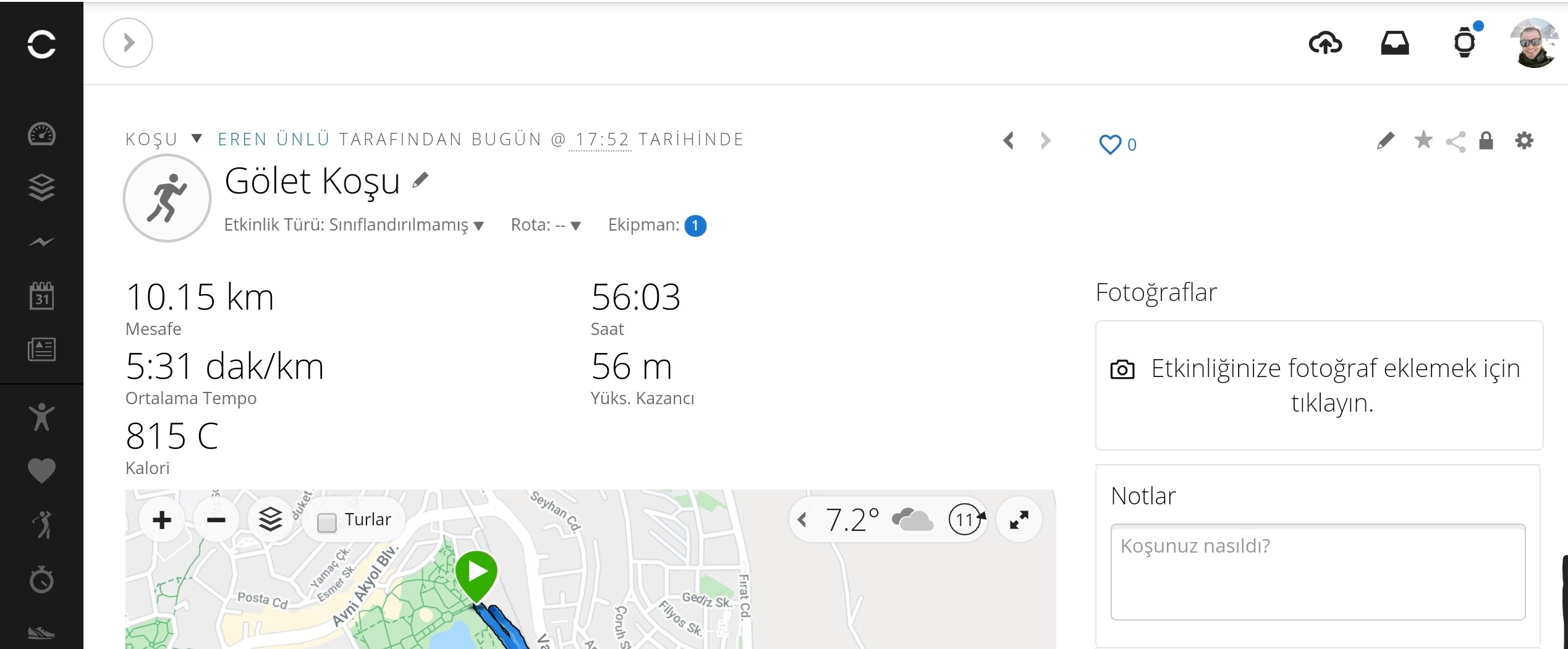The width and height of the screenshot is (1568, 649).
Task: Zoom in the map with plus
Action: [x=162, y=520]
